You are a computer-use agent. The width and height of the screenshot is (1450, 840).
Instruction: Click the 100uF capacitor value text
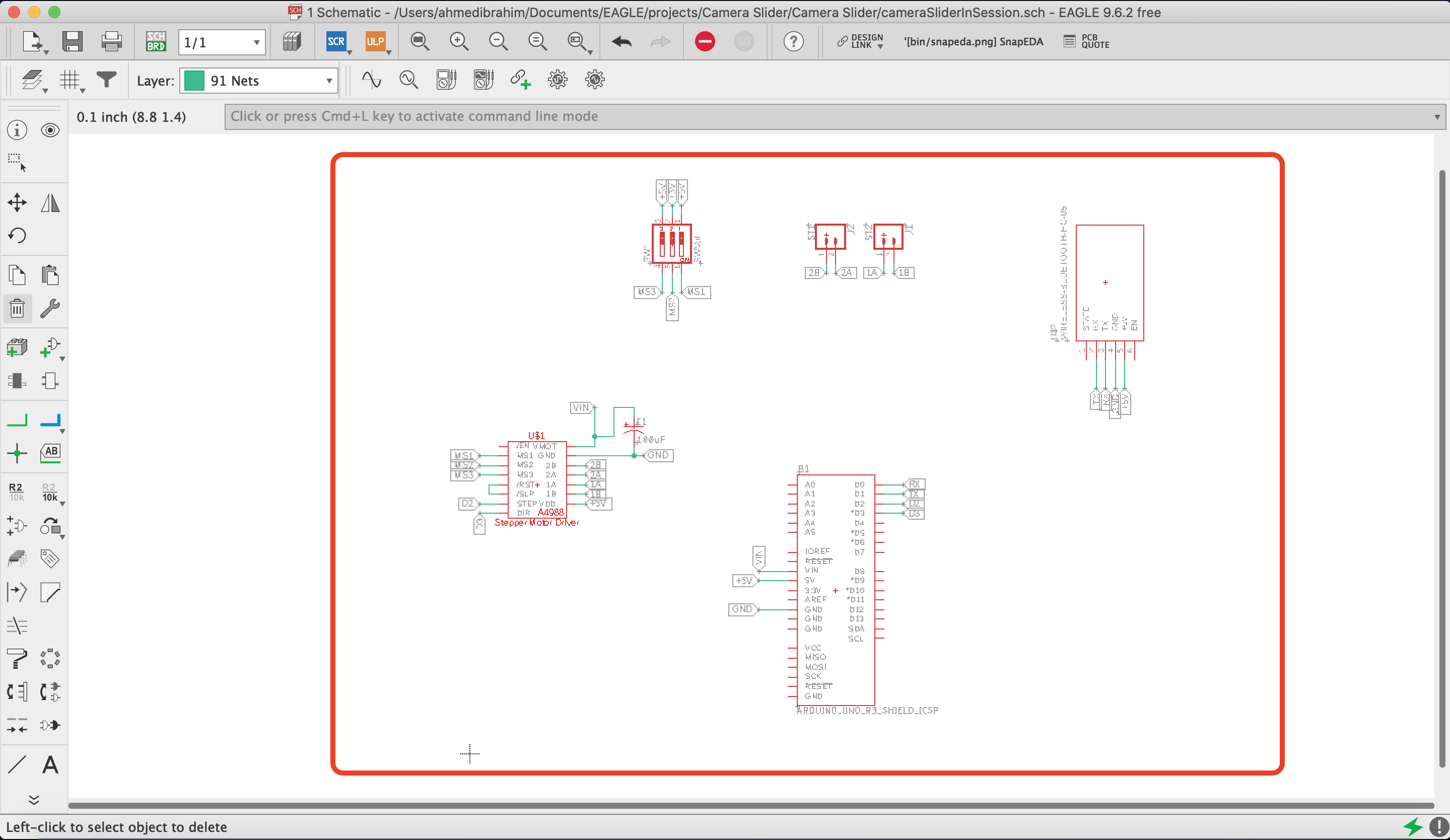coord(651,440)
